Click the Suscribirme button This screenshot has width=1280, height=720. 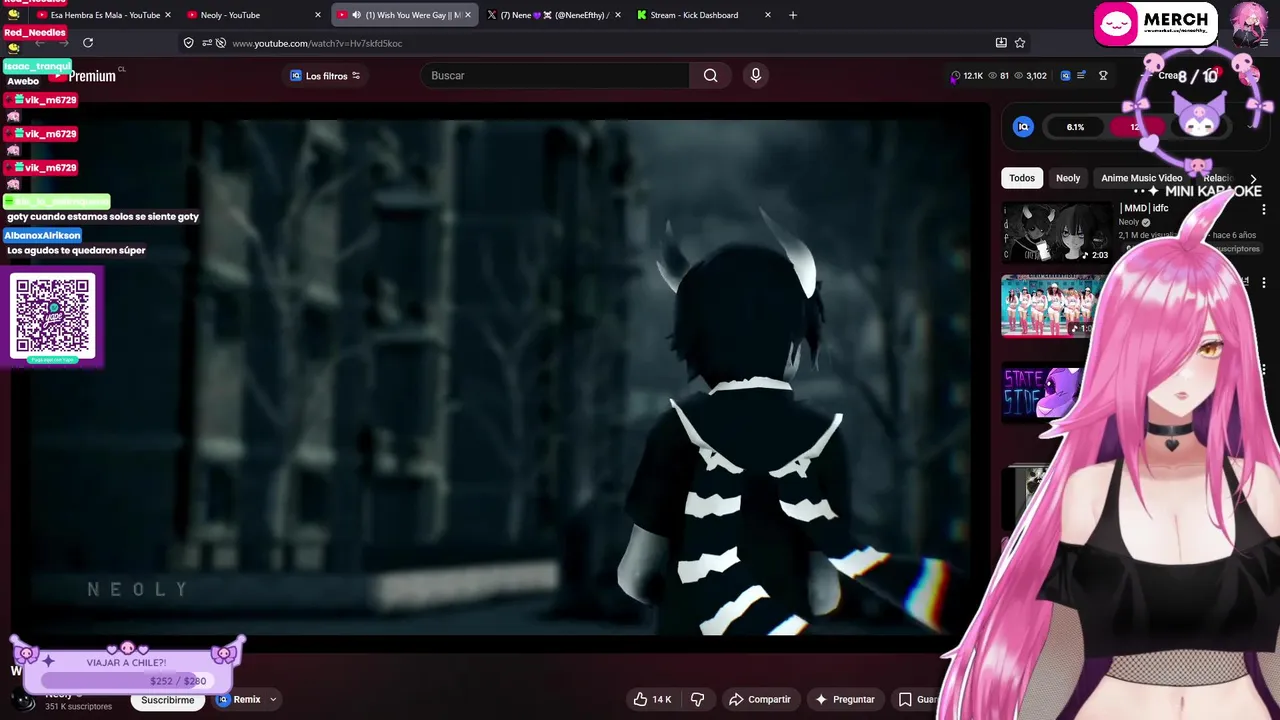coord(168,700)
